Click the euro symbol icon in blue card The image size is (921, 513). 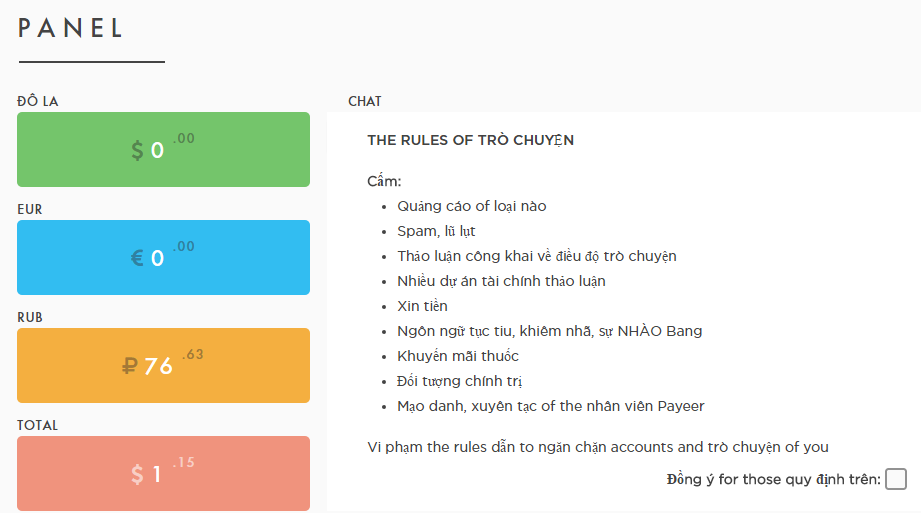(137, 259)
